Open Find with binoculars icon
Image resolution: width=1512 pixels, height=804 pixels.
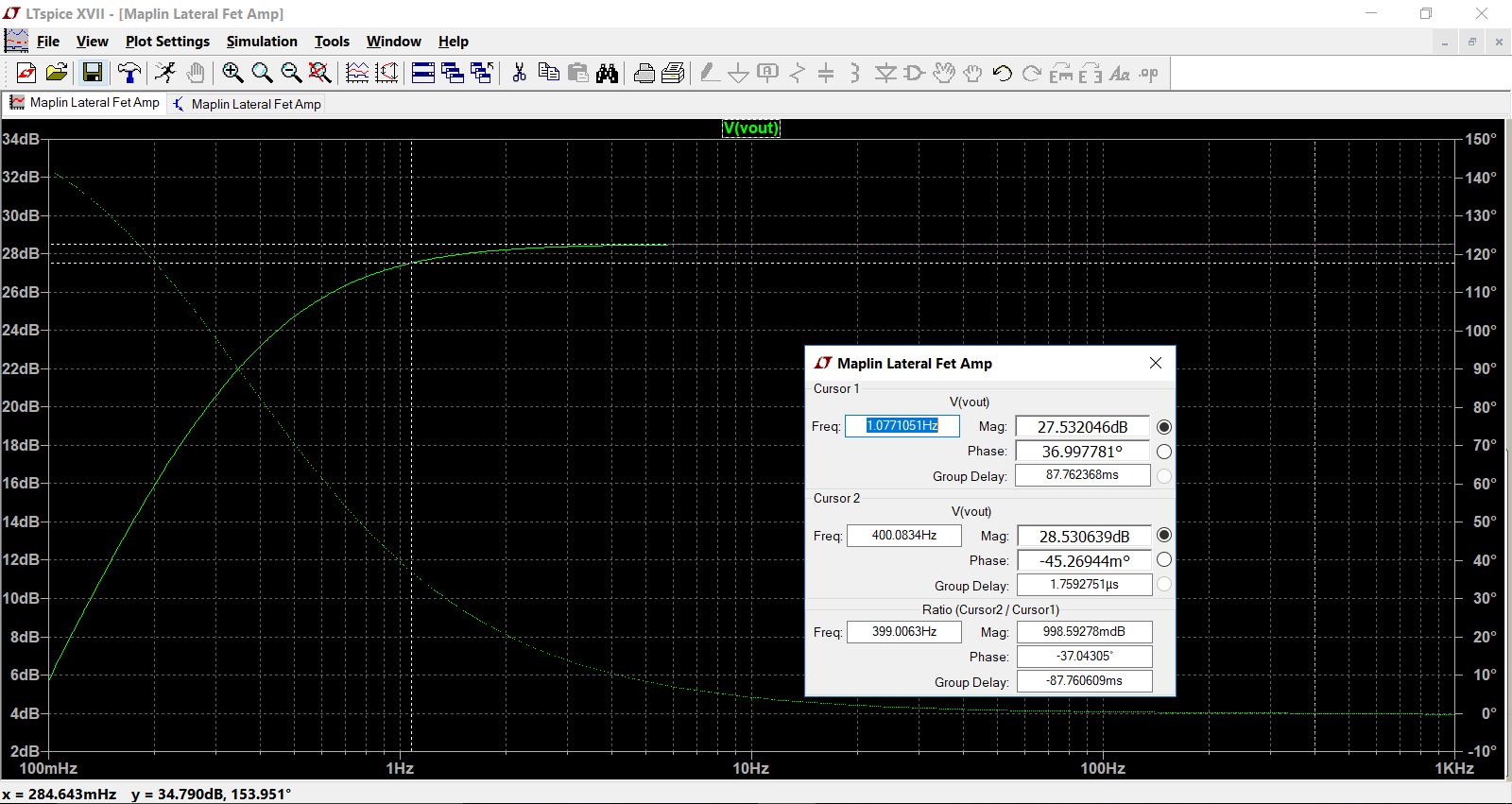[608, 73]
